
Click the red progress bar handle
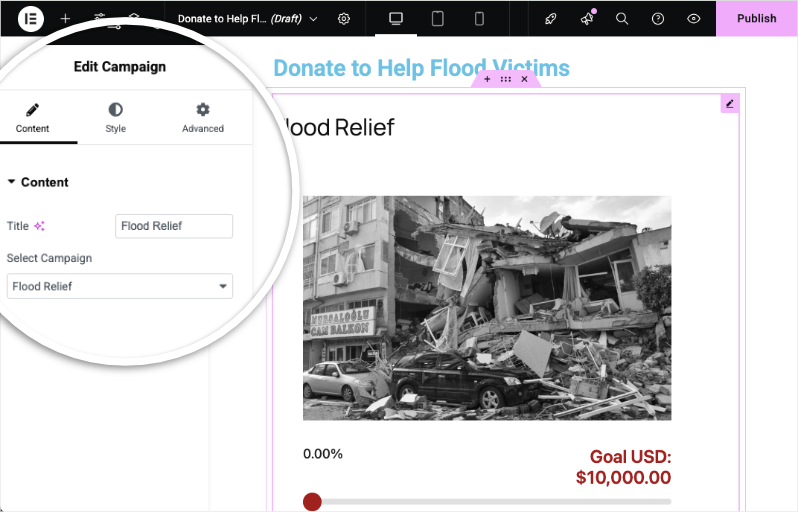[312, 502]
